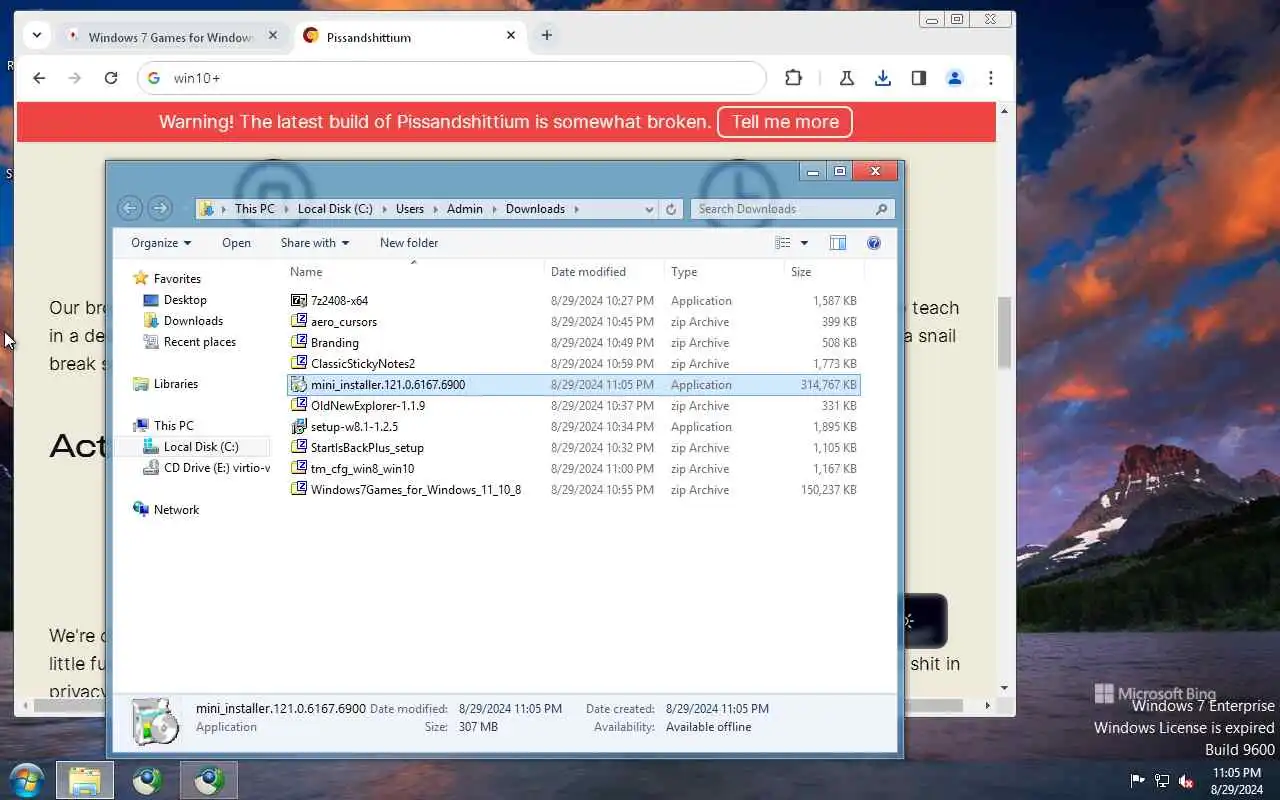Screen dimensions: 1280x800
Task: Select CD Drive (E:) virtio
Action: coord(206,468)
